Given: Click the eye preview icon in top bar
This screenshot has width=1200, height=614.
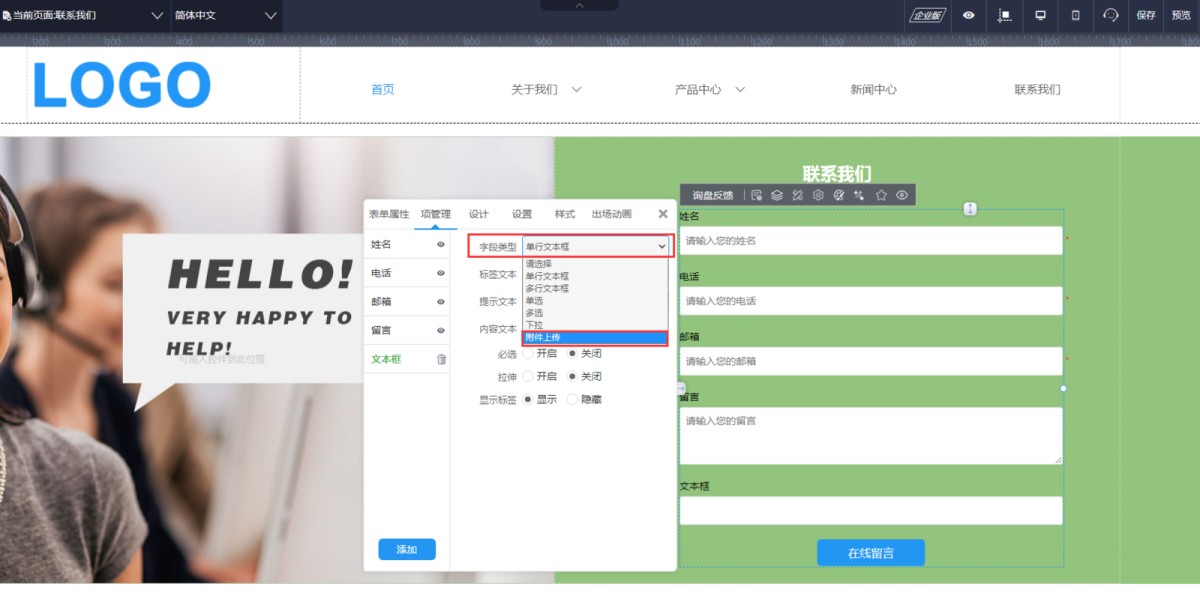Looking at the screenshot, I should tap(968, 15).
